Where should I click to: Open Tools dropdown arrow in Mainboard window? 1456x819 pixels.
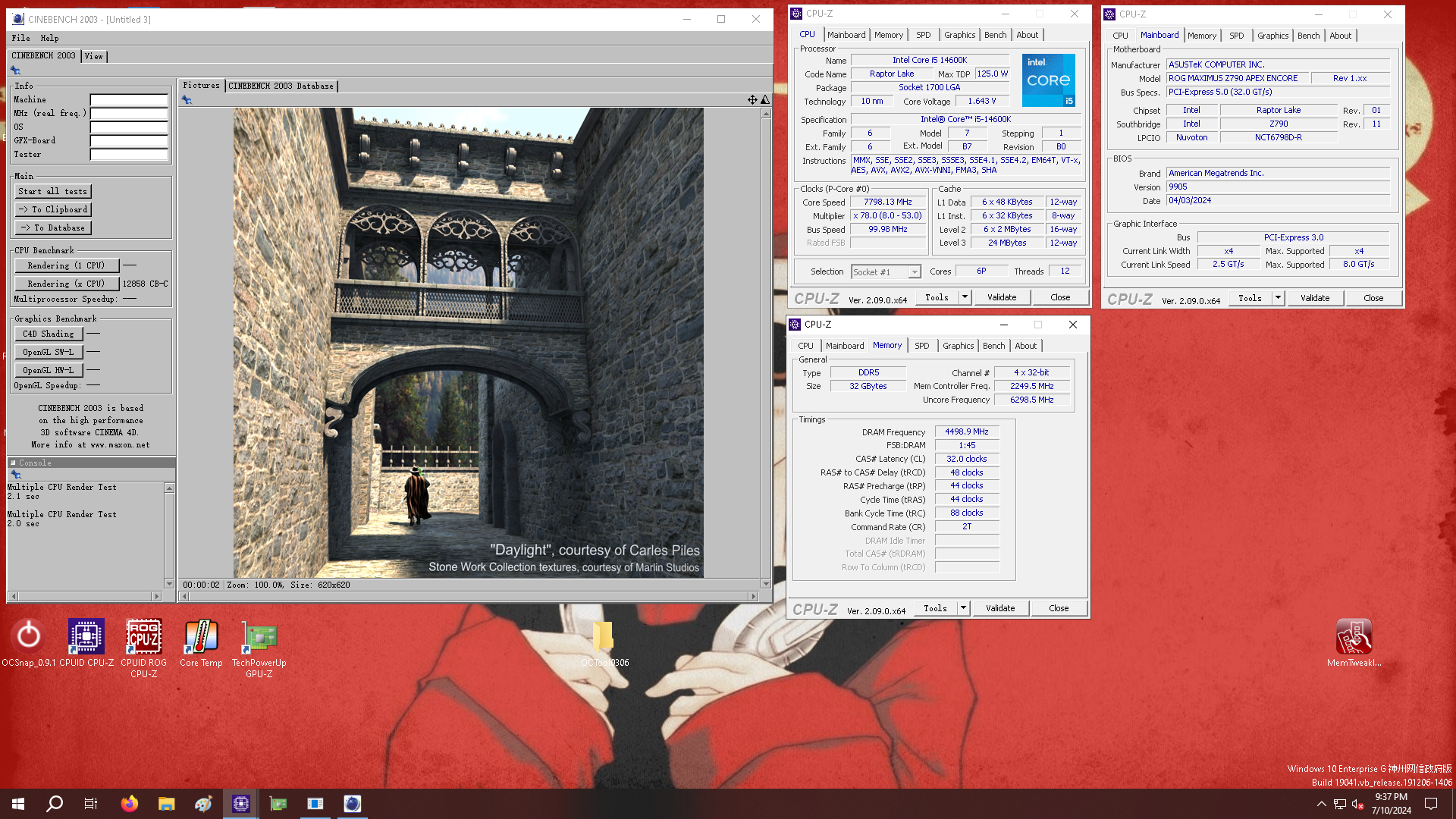click(1278, 298)
